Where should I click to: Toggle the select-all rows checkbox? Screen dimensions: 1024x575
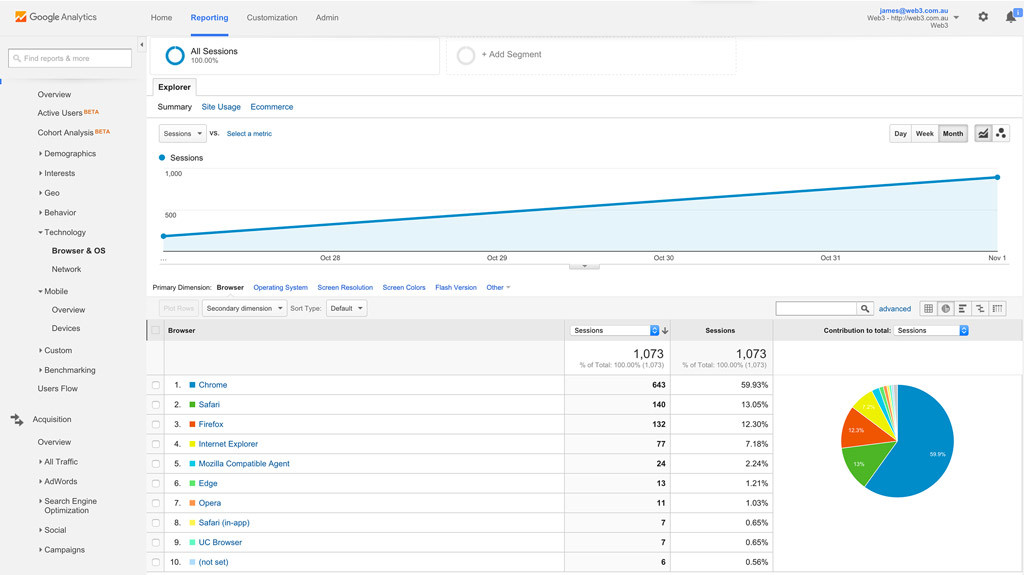[155, 330]
